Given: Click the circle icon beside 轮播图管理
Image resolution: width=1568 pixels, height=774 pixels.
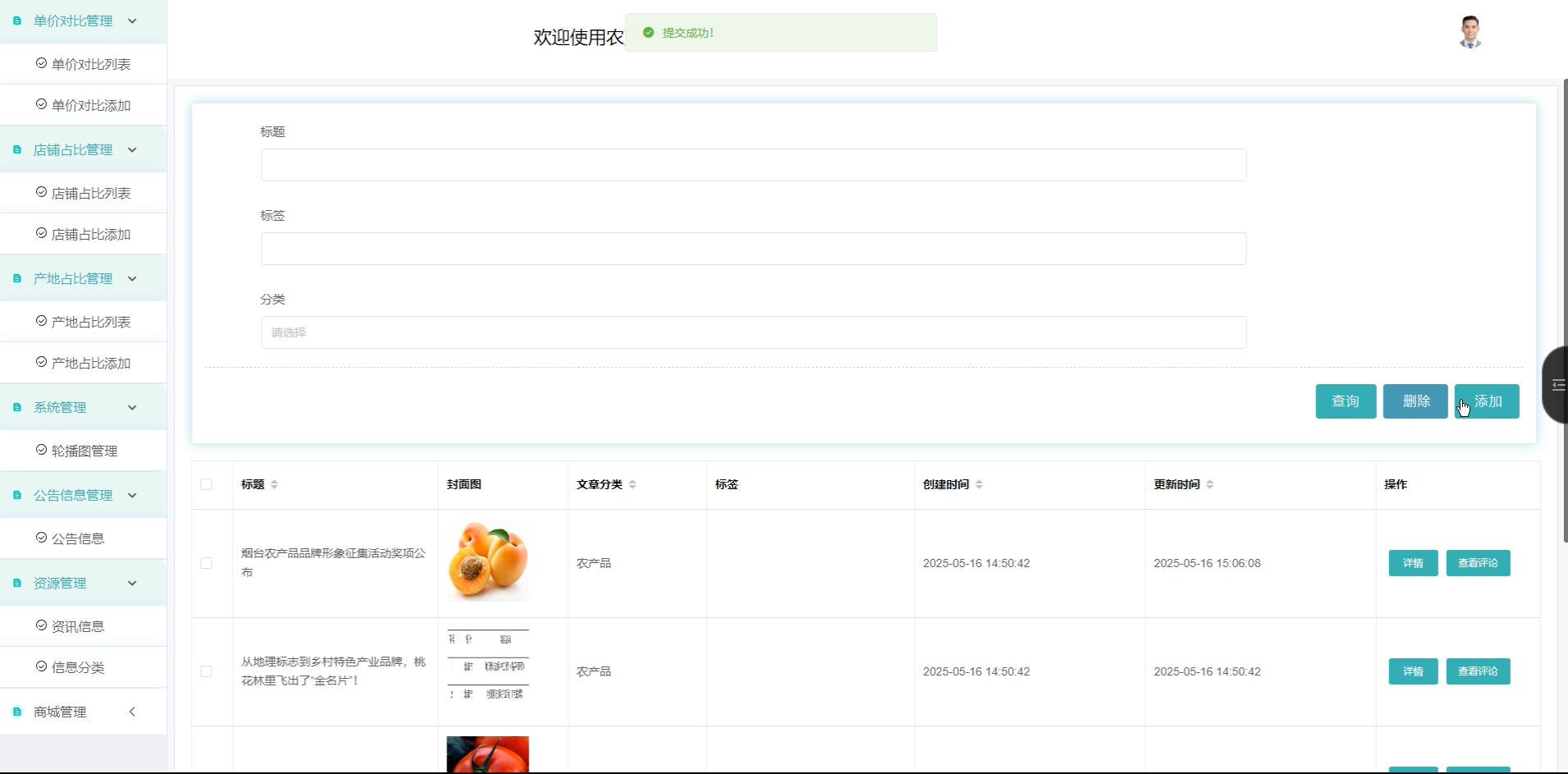Looking at the screenshot, I should [41, 450].
